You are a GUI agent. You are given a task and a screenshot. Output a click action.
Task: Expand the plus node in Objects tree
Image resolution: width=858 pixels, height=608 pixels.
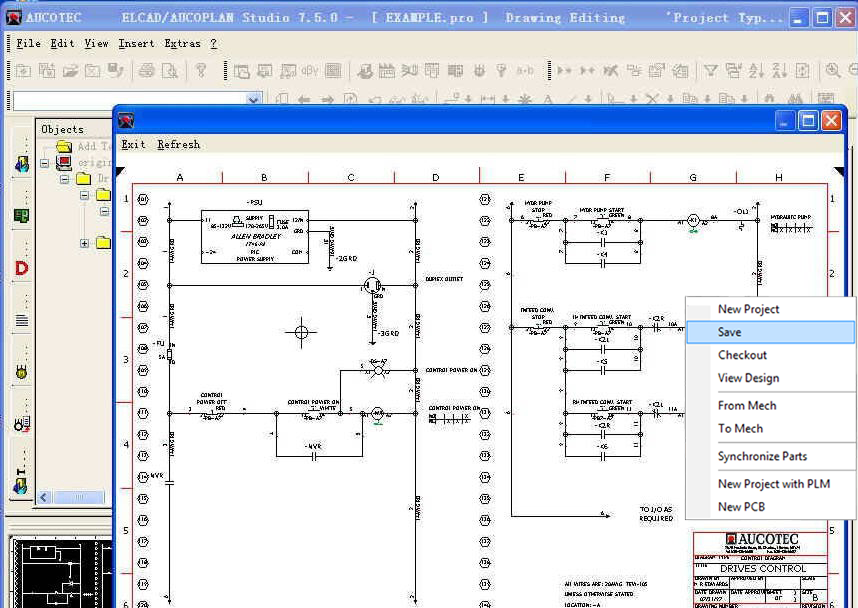tap(83, 244)
